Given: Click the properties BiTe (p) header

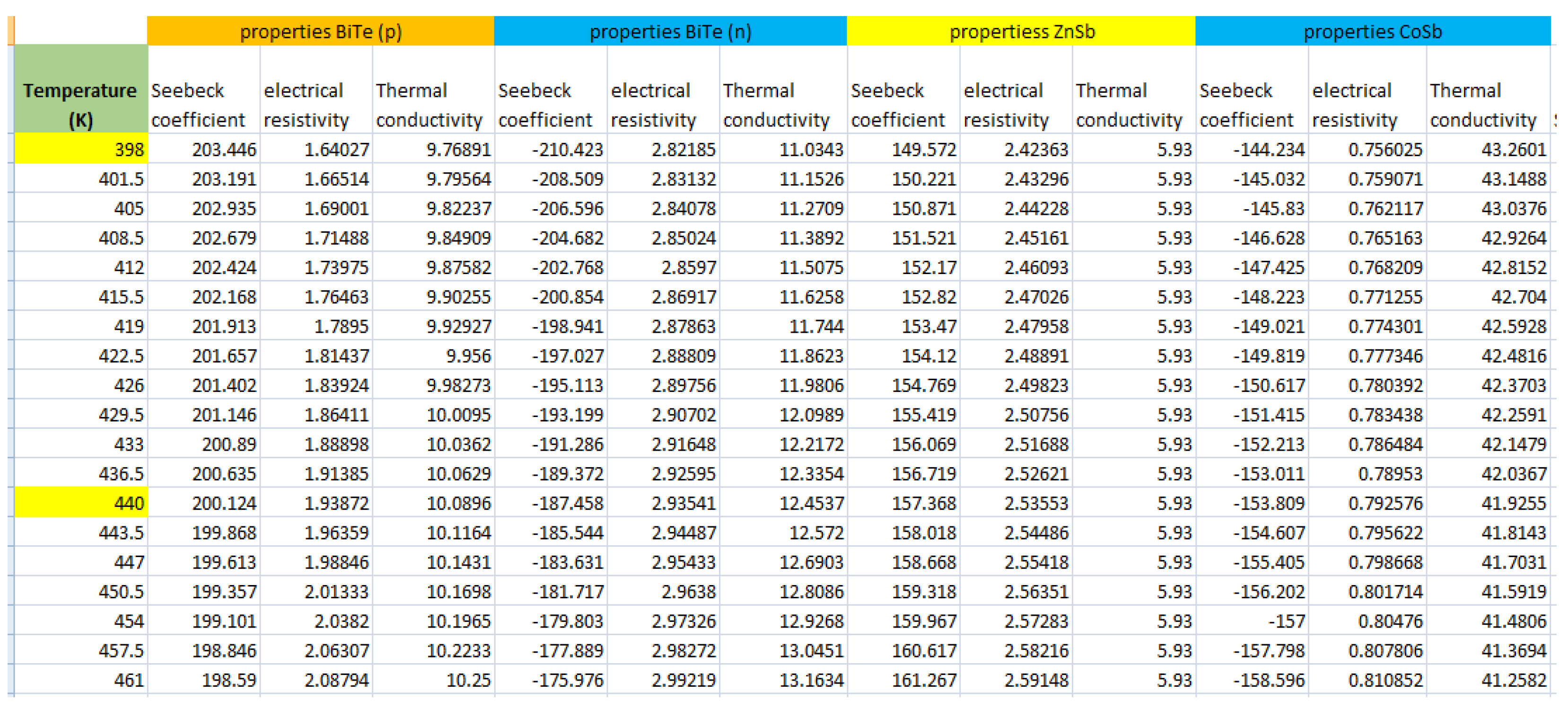Looking at the screenshot, I should click(320, 31).
